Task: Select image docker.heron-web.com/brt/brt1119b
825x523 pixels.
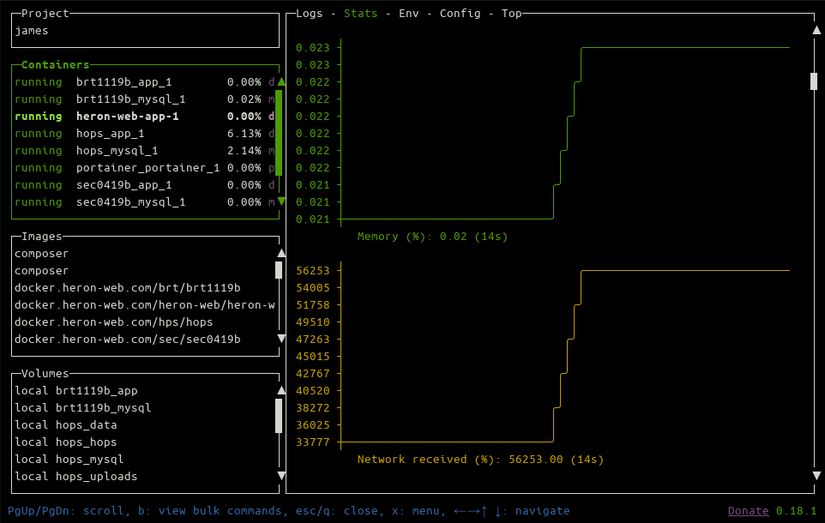Action: [x=127, y=288]
